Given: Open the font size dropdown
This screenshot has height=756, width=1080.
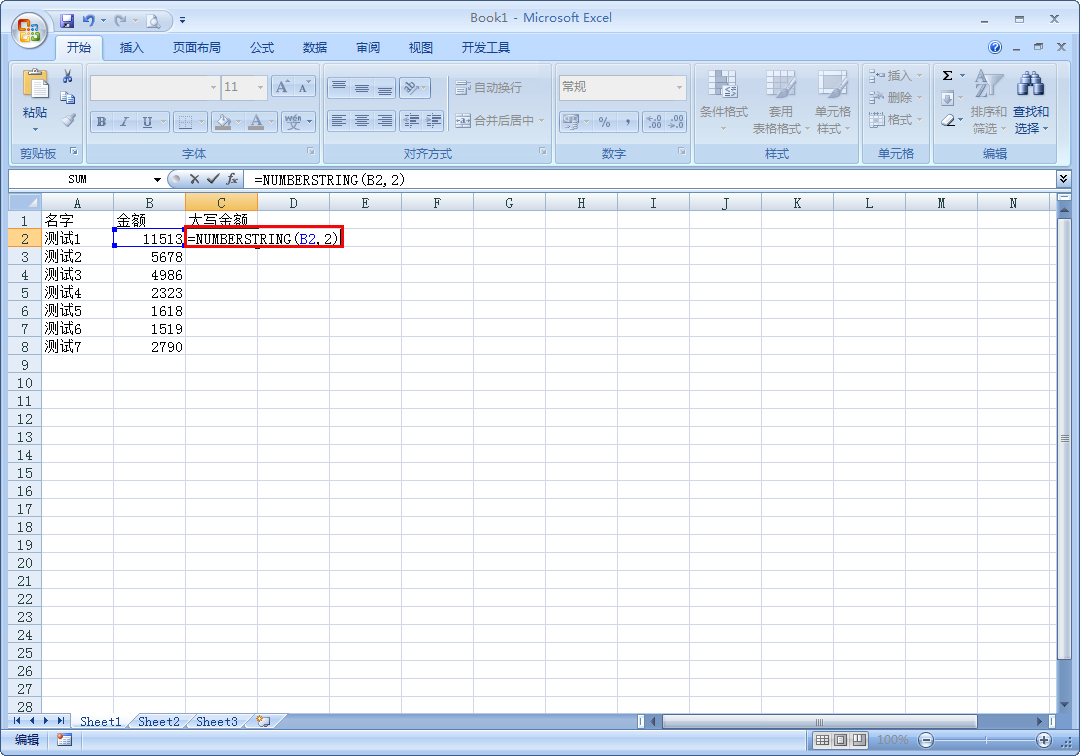Looking at the screenshot, I should click(x=260, y=87).
